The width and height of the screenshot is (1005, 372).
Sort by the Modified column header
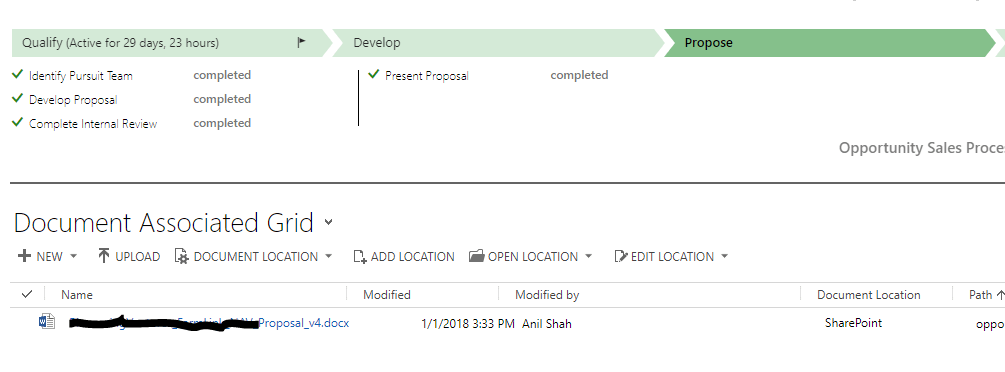pyautogui.click(x=386, y=294)
